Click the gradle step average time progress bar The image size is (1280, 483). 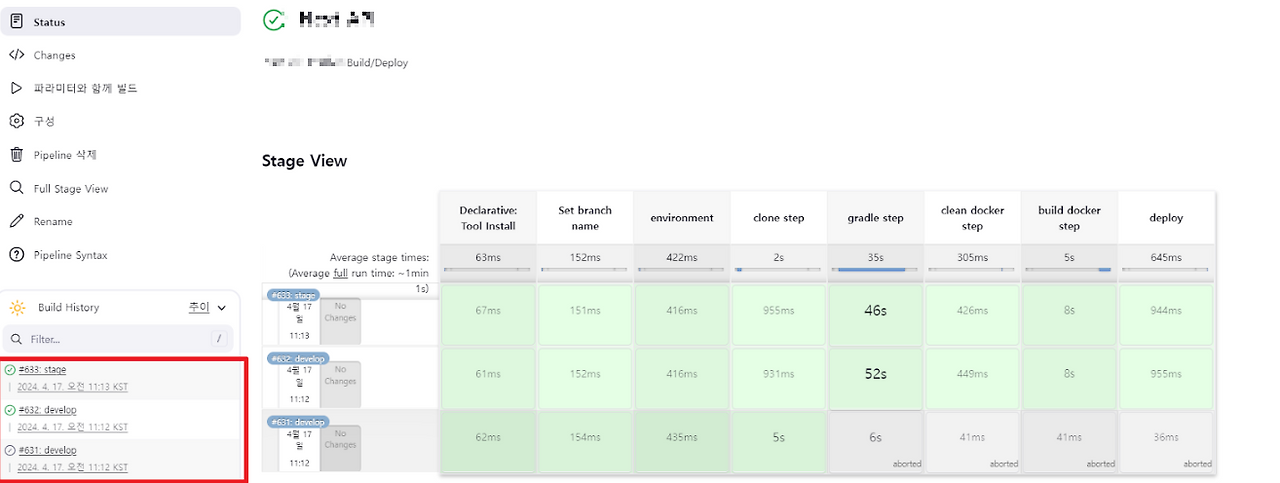(875, 269)
